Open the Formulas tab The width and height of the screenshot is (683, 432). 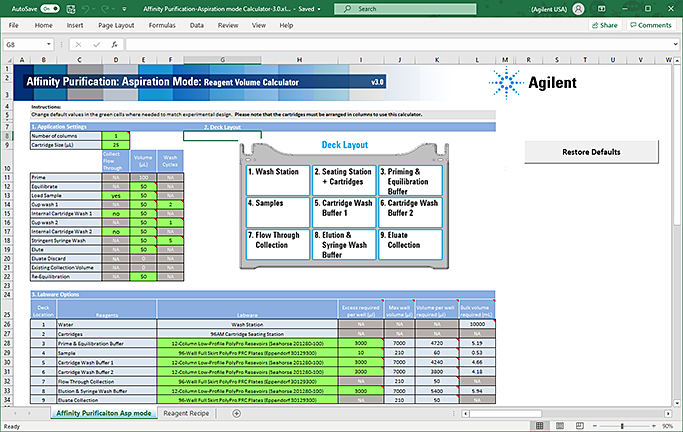[162, 25]
